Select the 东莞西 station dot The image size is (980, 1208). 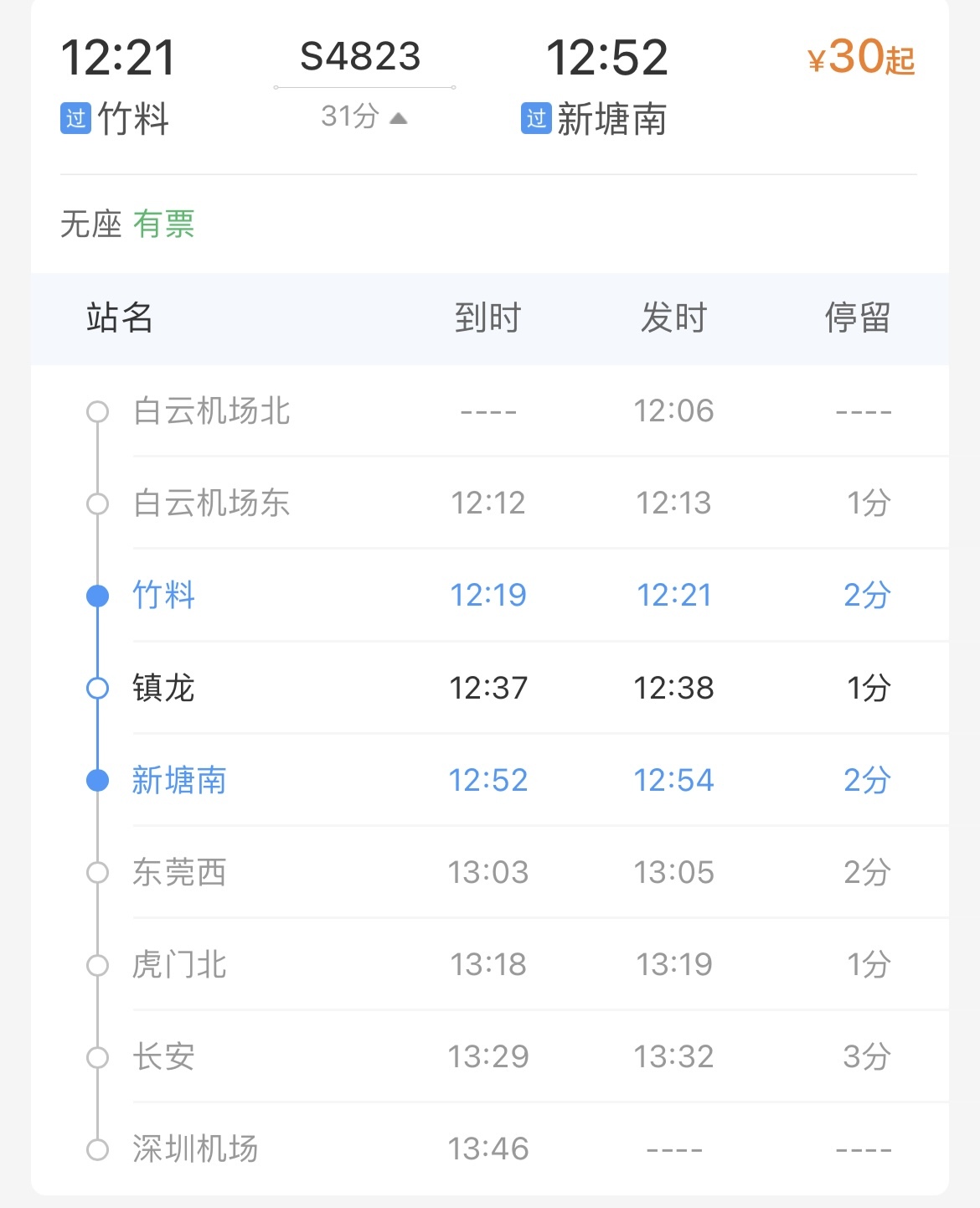[x=98, y=872]
